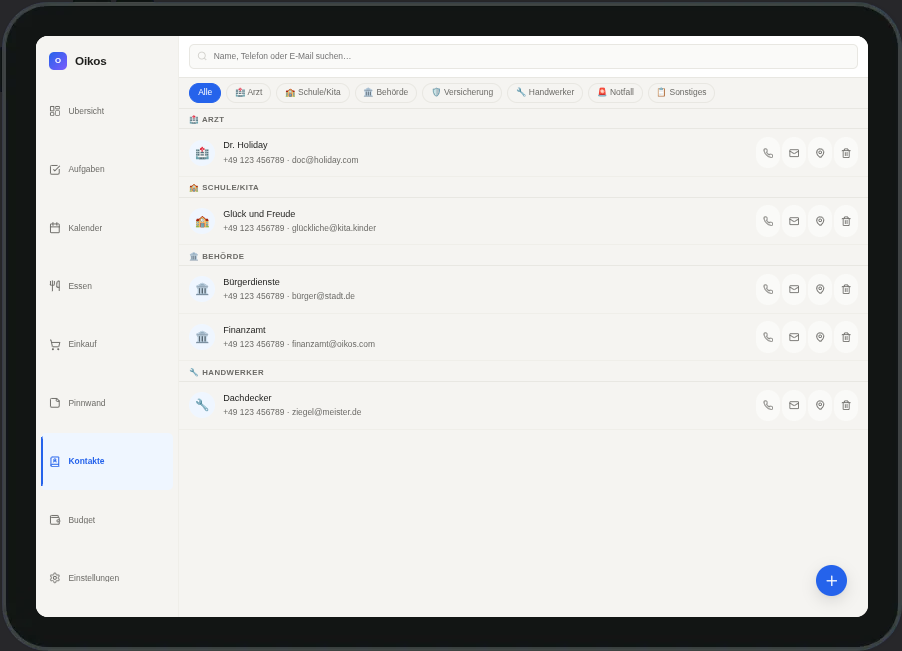Open Dachdecker contact name

[247, 398]
